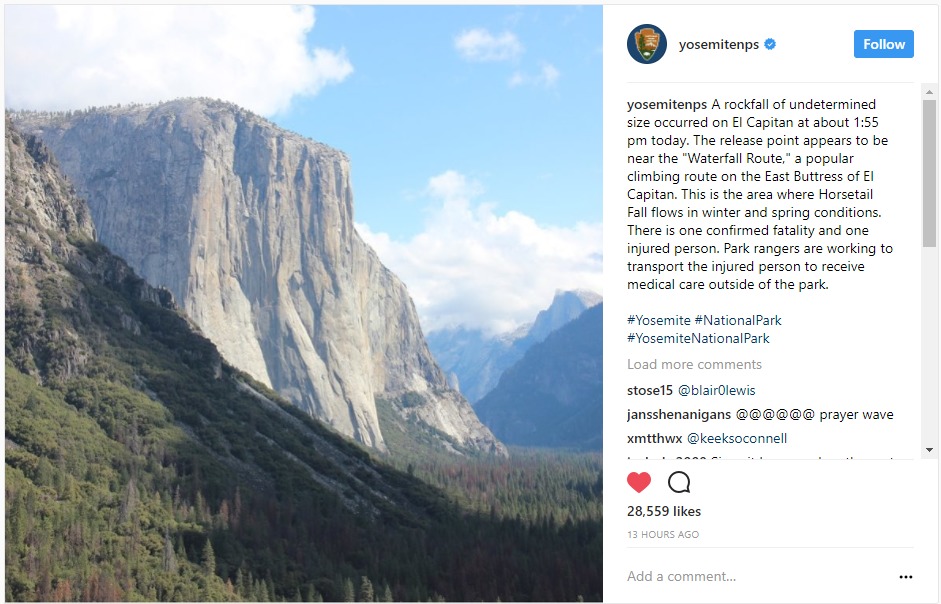This screenshot has height=604, width=941.
Task: Open the three-dot more options menu
Action: 906,577
